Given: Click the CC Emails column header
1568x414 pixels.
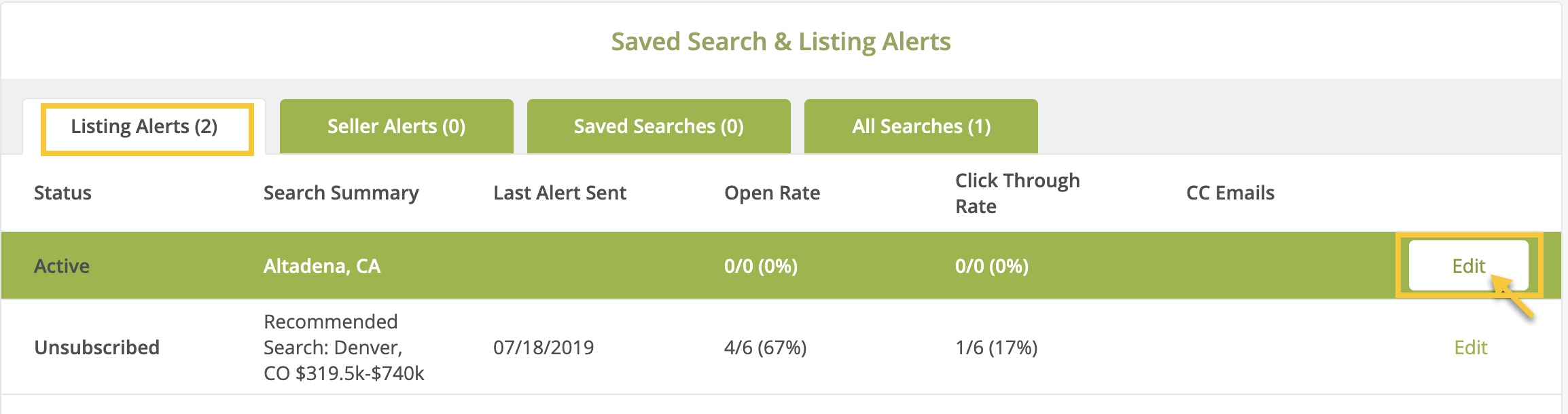Looking at the screenshot, I should 1230,193.
